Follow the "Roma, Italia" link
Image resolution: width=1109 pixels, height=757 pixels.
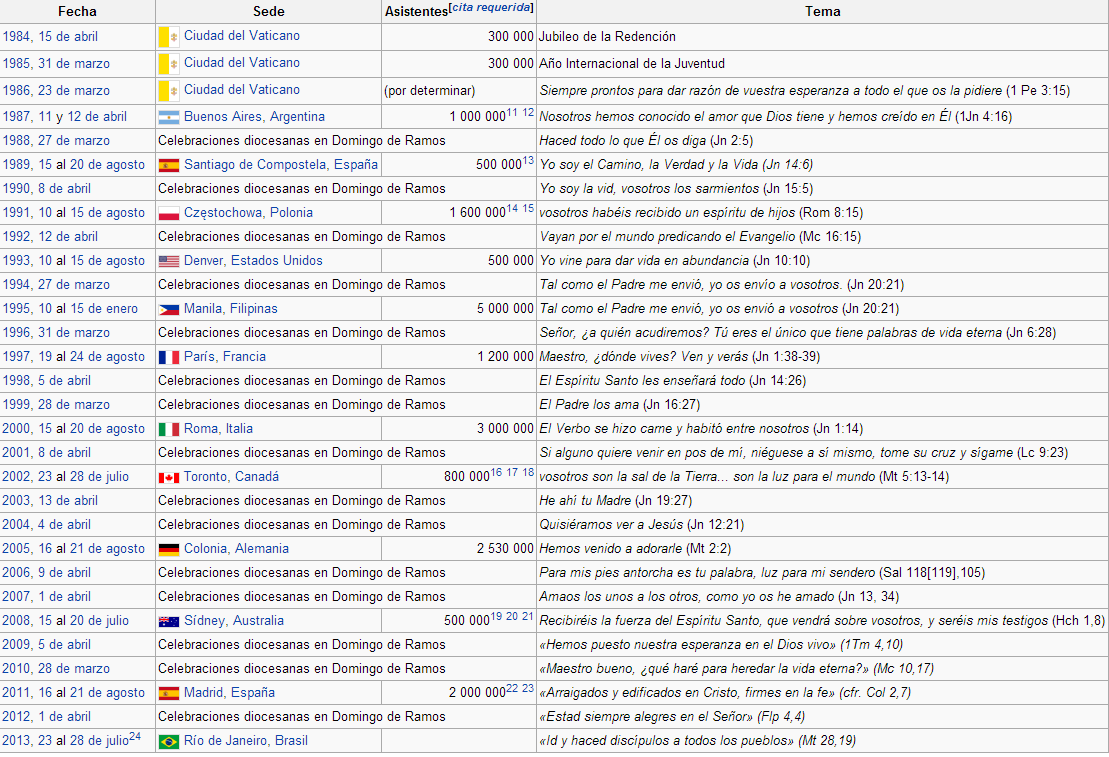[x=218, y=429]
